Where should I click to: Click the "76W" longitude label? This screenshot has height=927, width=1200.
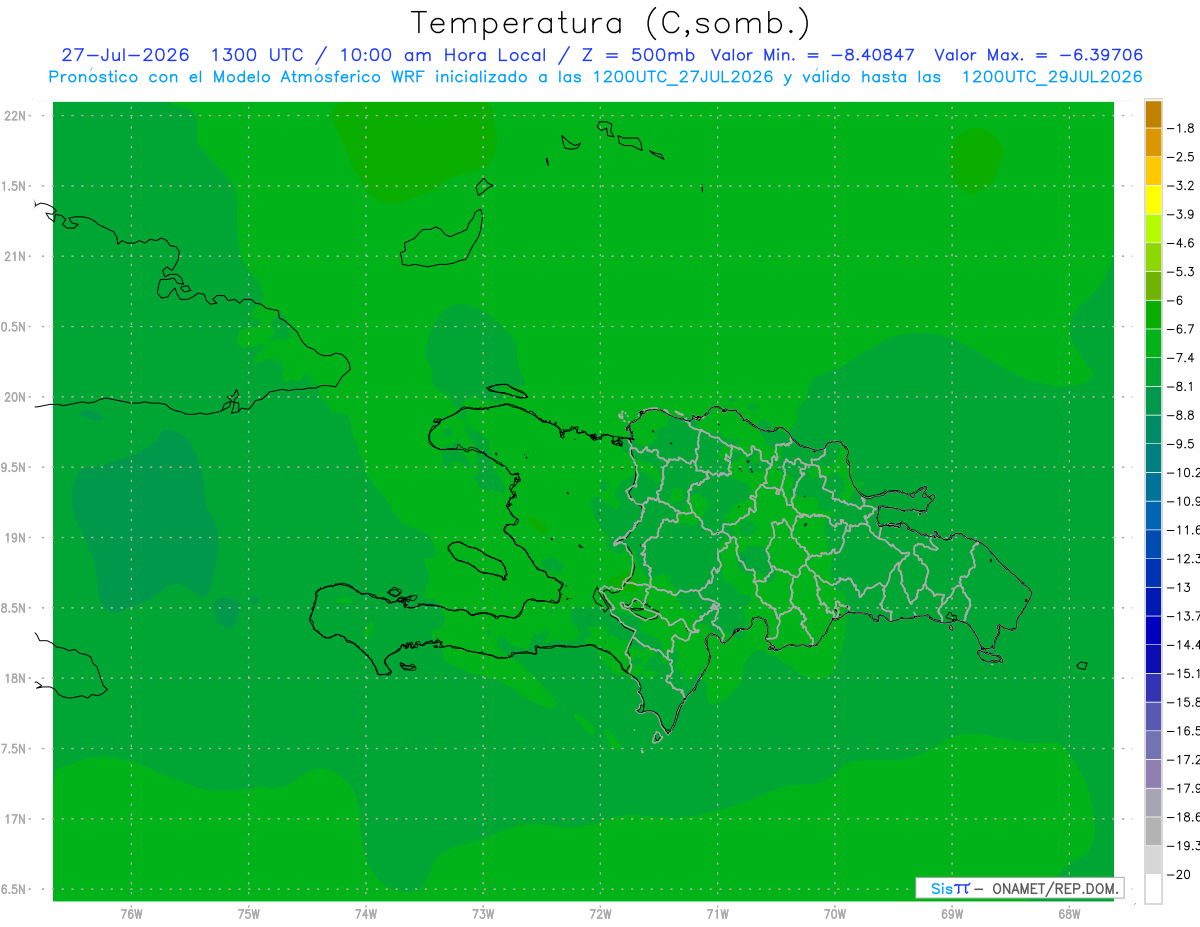pyautogui.click(x=131, y=914)
